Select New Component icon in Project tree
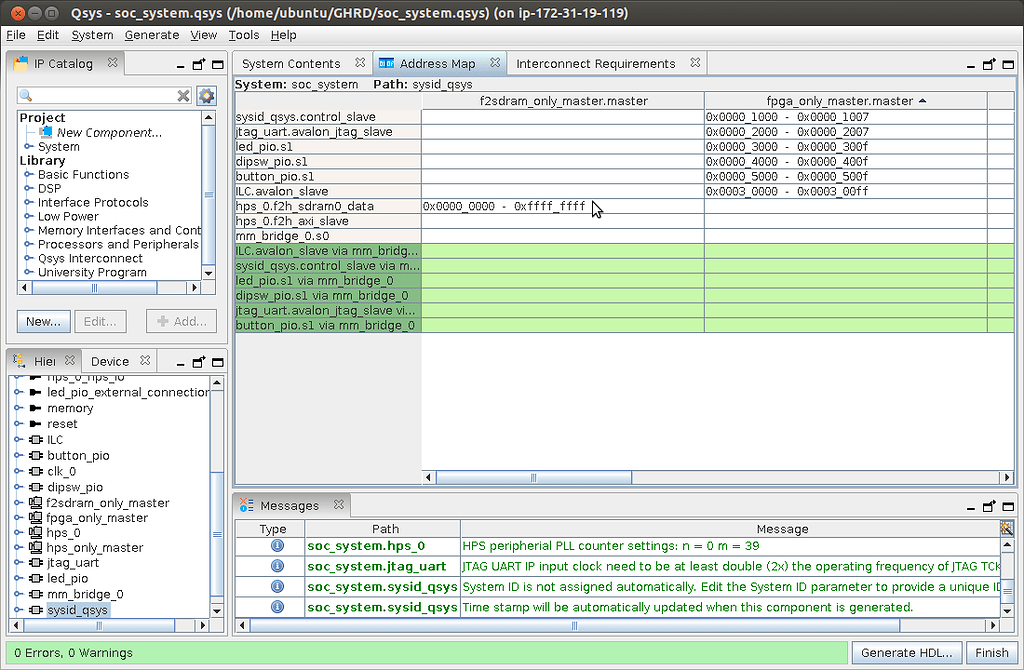 (x=46, y=132)
